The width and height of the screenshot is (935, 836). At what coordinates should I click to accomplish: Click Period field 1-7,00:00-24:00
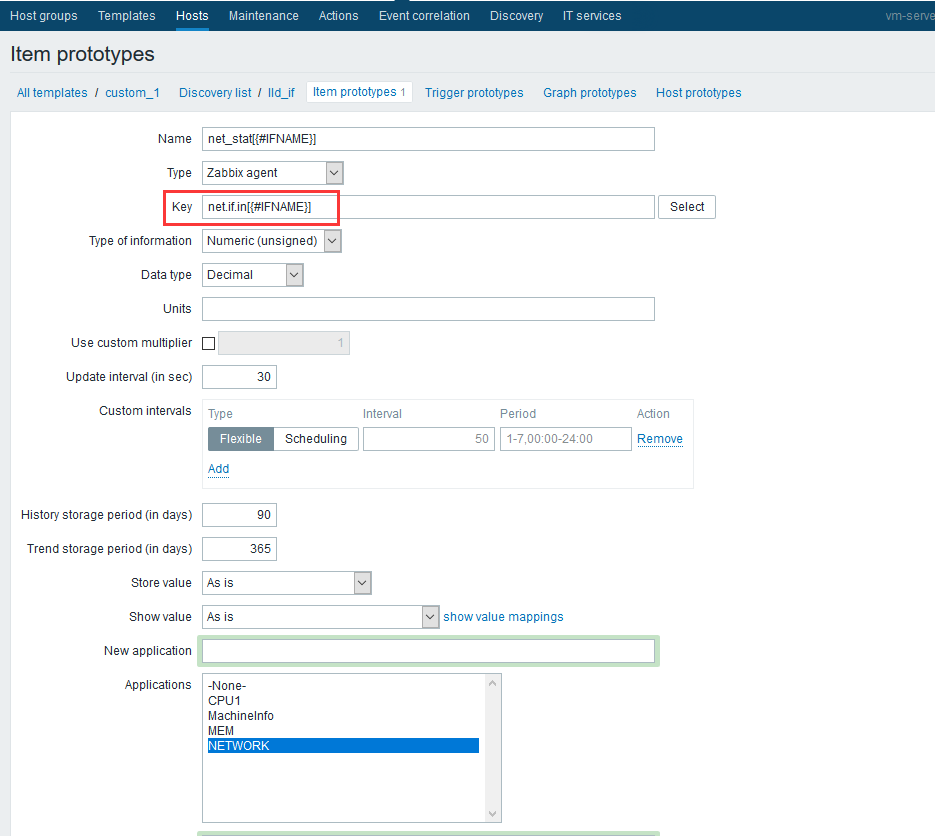pos(565,439)
